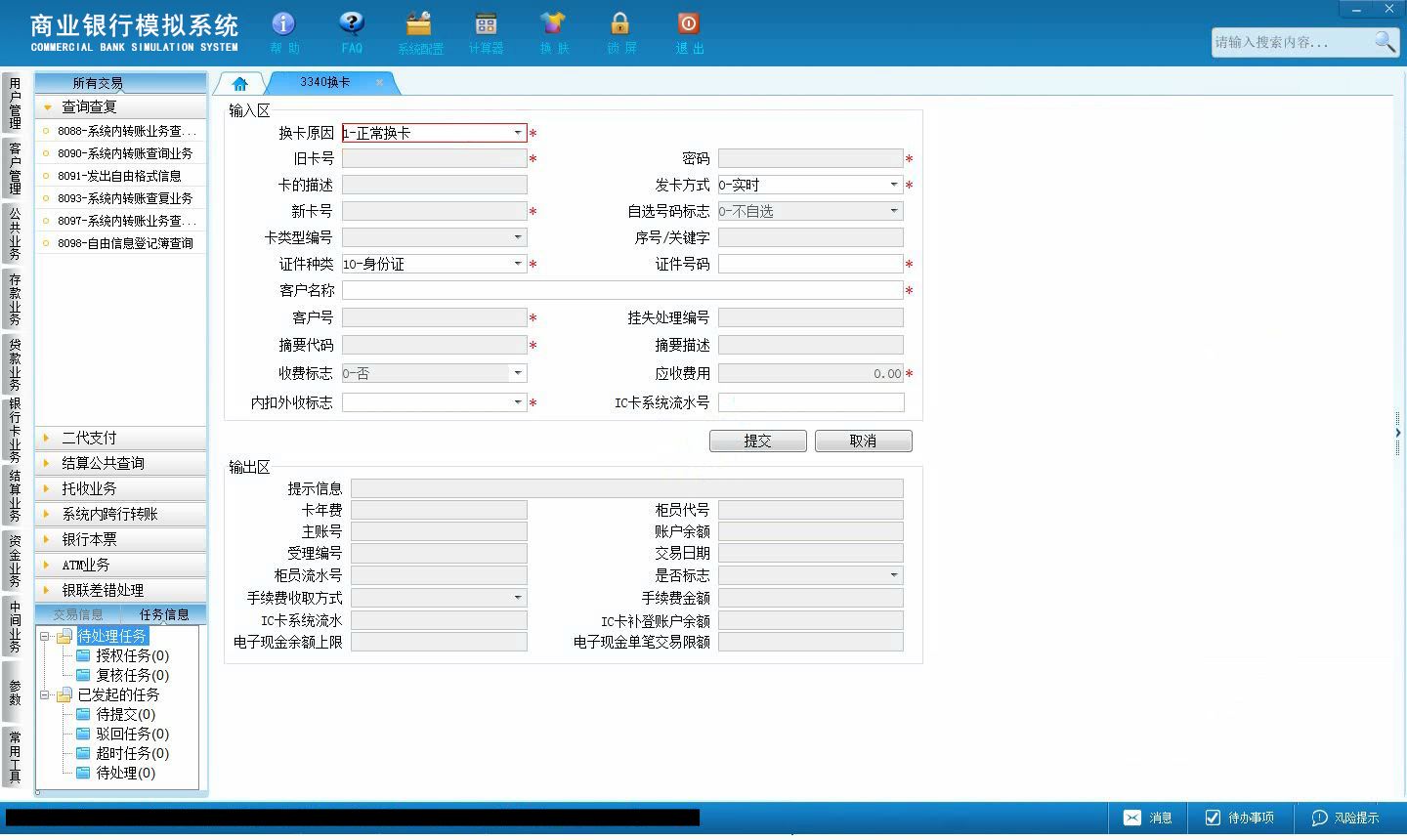
Task: Expand the ATM业务 section
Action: [x=121, y=565]
